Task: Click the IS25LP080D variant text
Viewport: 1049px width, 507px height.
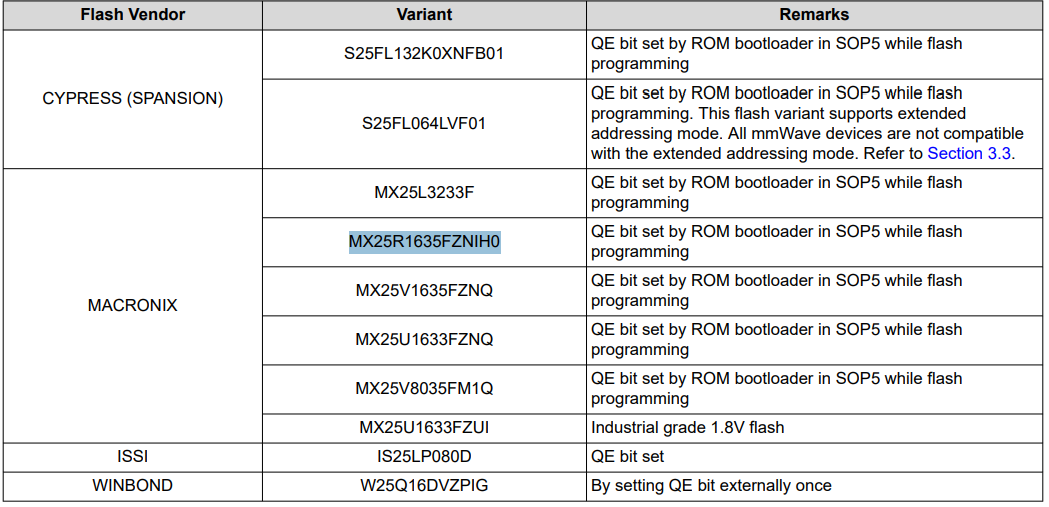Action: pos(424,457)
